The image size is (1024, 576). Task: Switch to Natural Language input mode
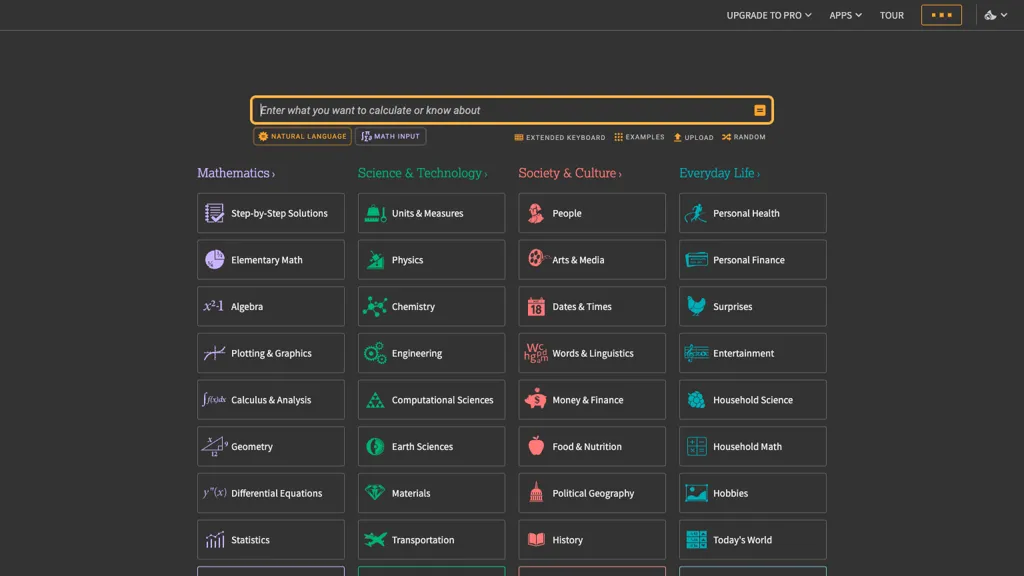pos(302,136)
